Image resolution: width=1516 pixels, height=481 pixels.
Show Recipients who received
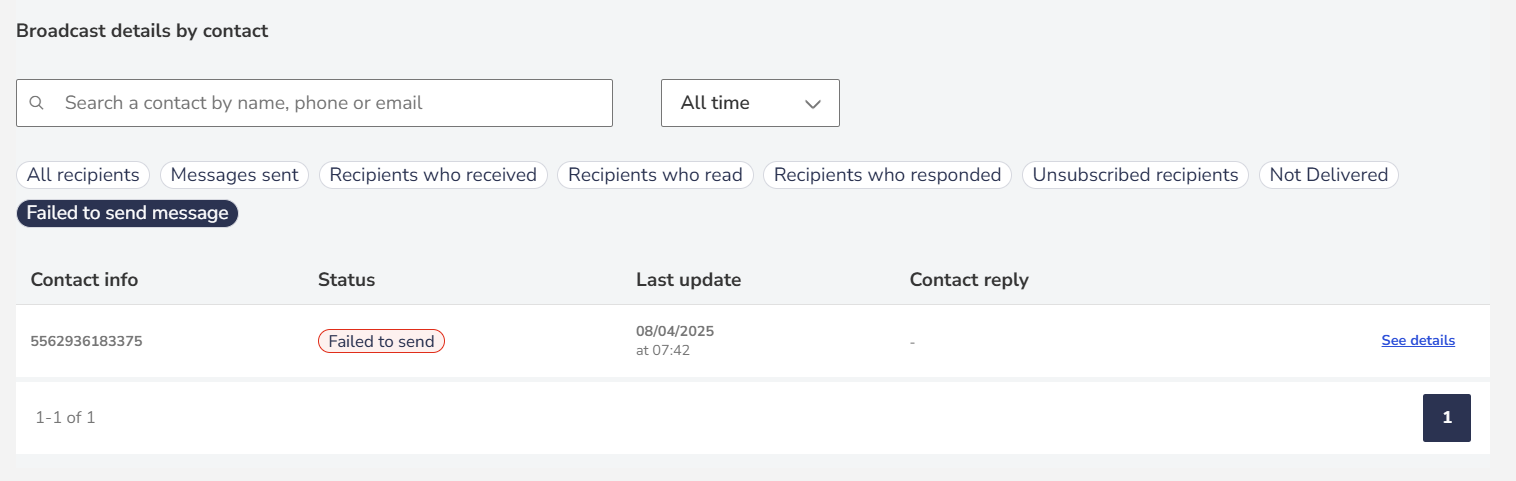433,175
